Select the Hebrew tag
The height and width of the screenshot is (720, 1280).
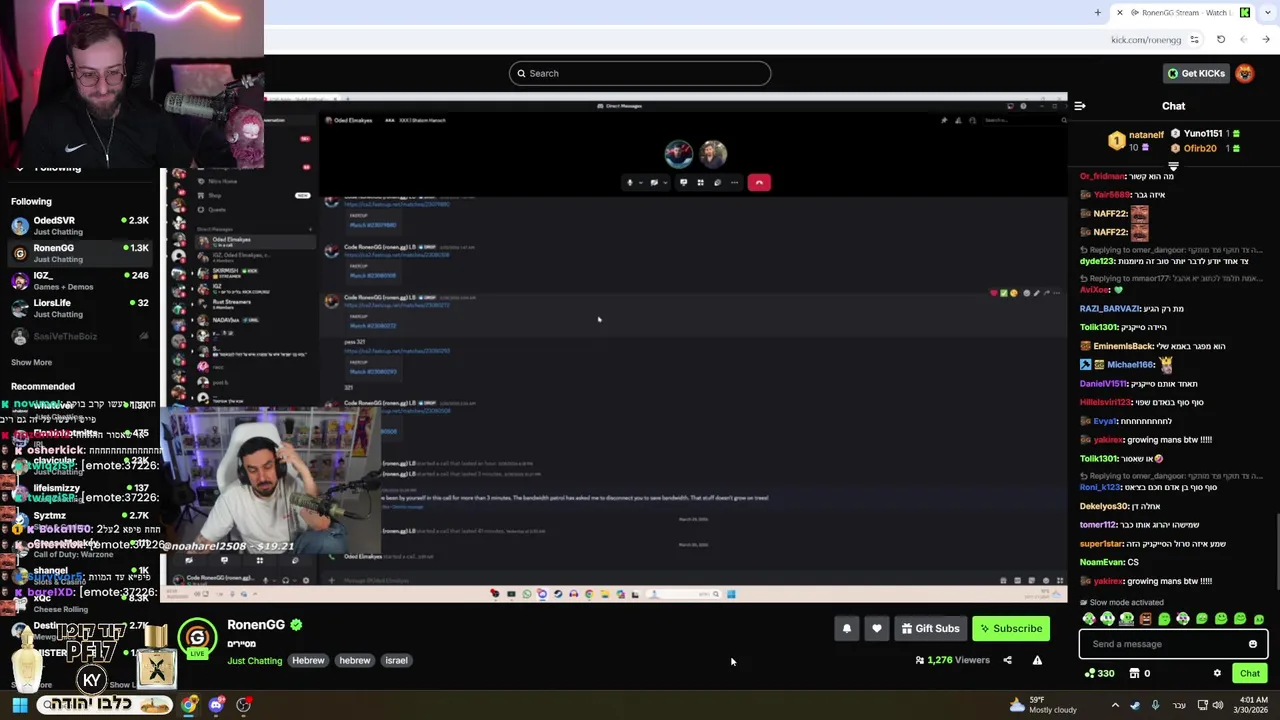coord(308,661)
